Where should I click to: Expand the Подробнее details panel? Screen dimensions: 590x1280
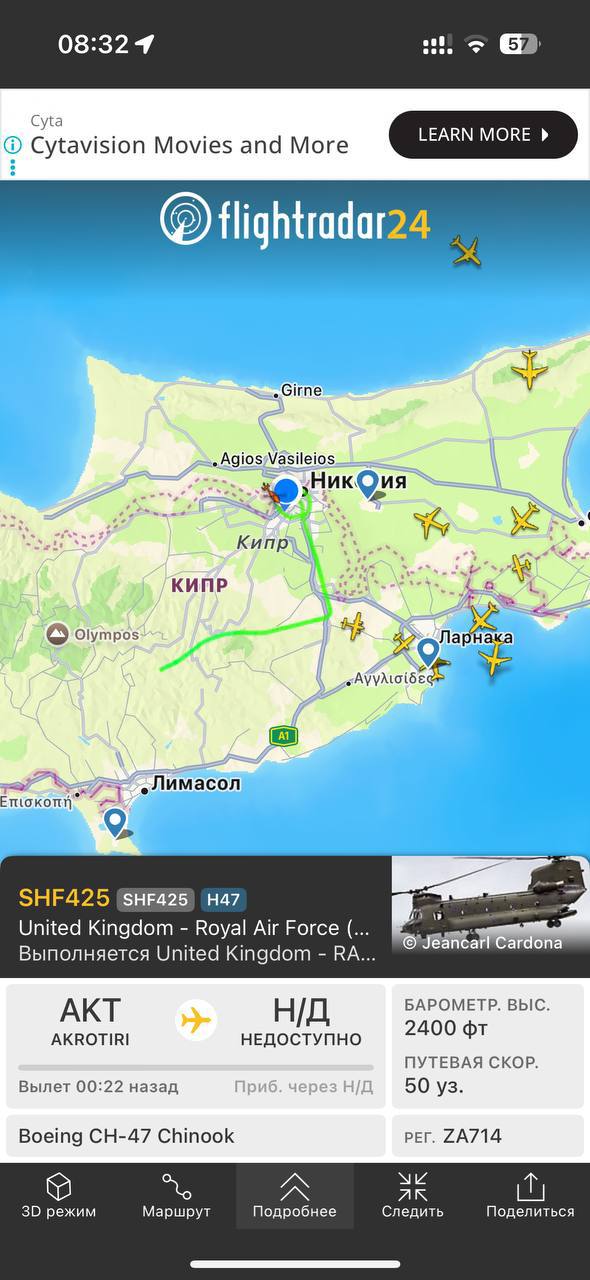coord(295,1196)
